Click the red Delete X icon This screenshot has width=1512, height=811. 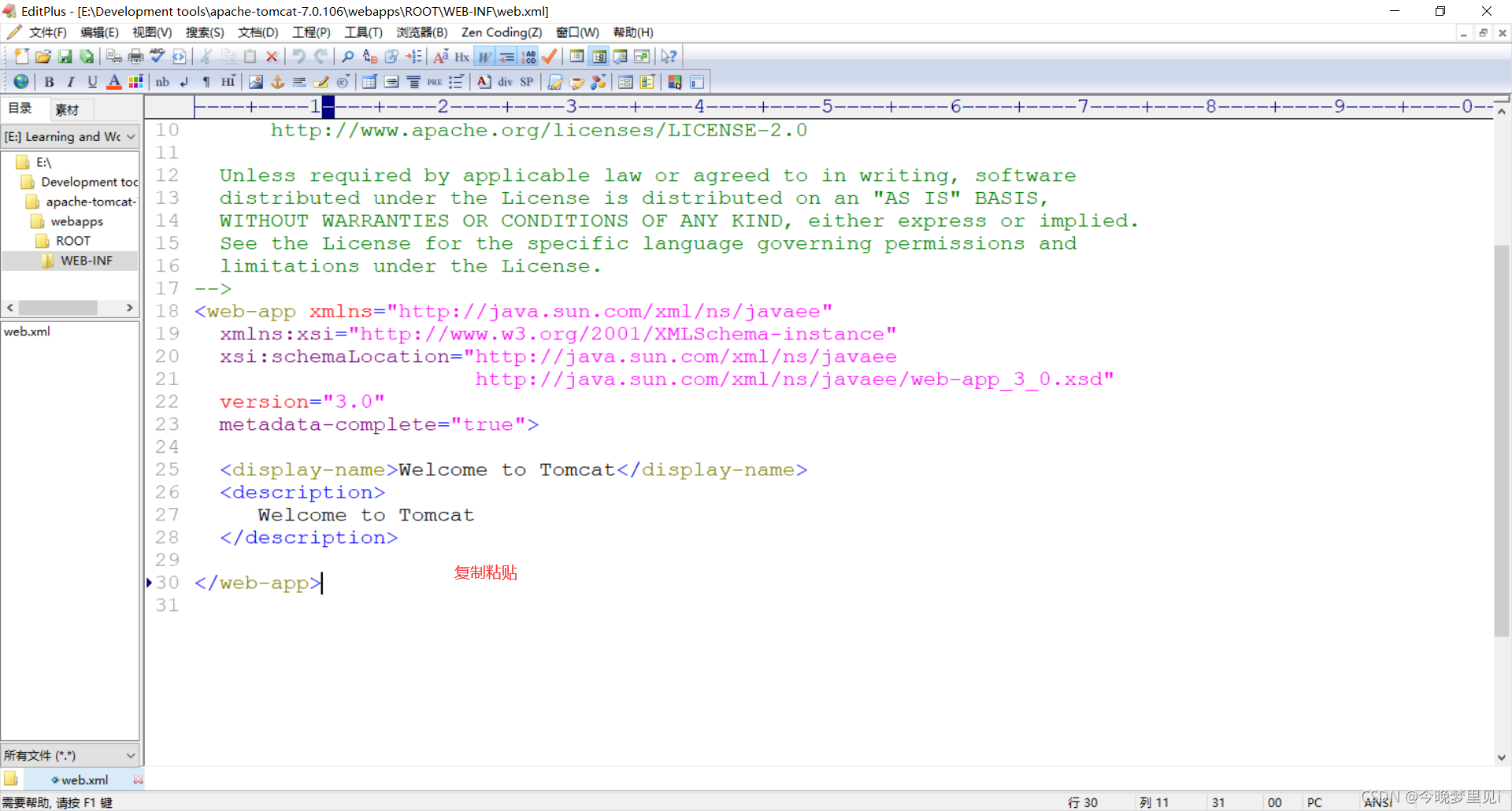point(272,57)
